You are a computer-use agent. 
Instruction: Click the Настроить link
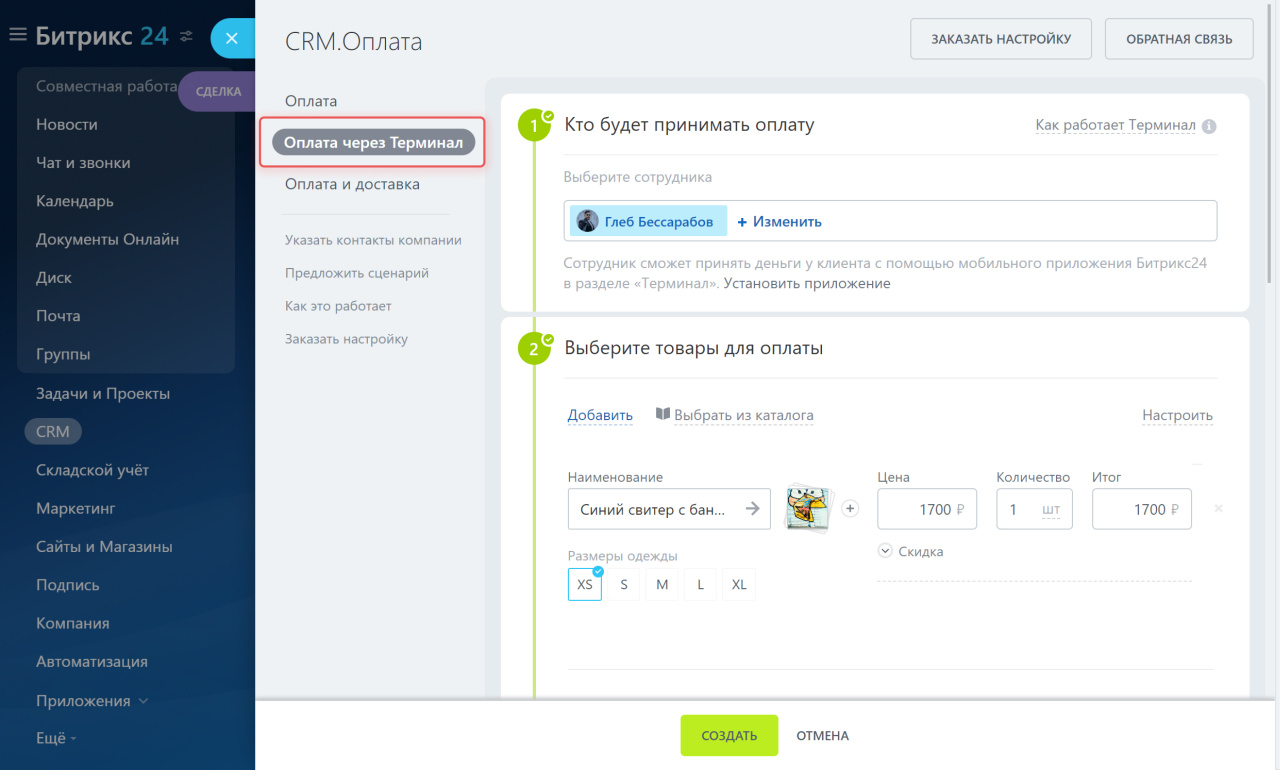point(1177,415)
